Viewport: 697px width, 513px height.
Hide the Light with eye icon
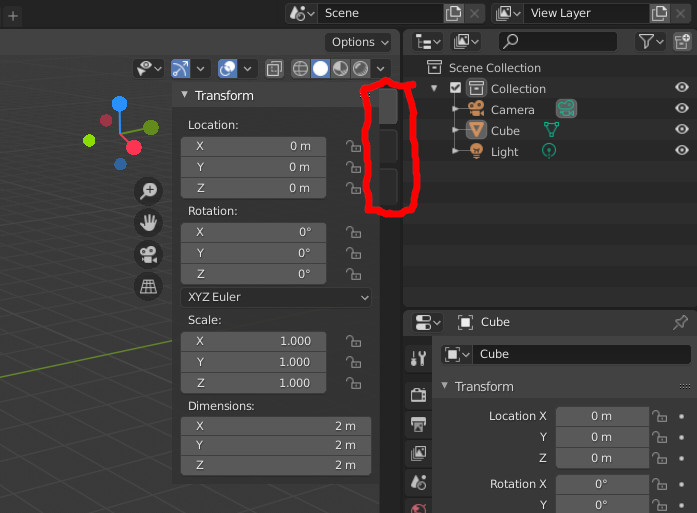coord(681,150)
